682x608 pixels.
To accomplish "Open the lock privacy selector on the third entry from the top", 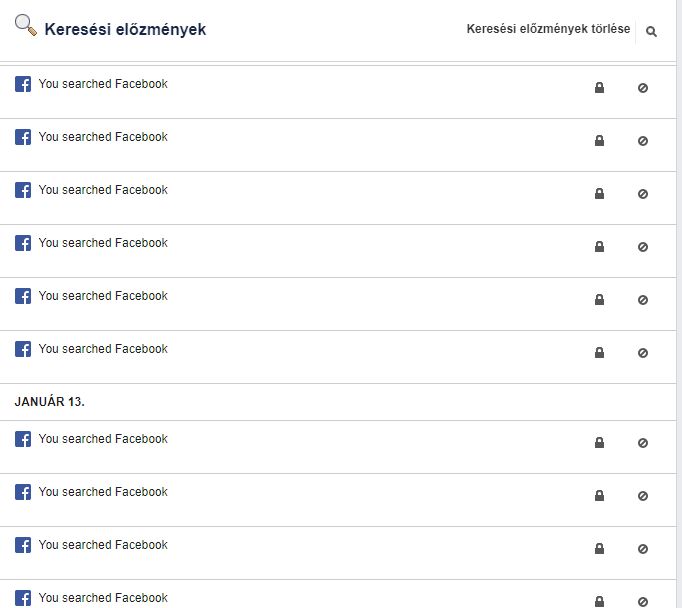I will 599,194.
